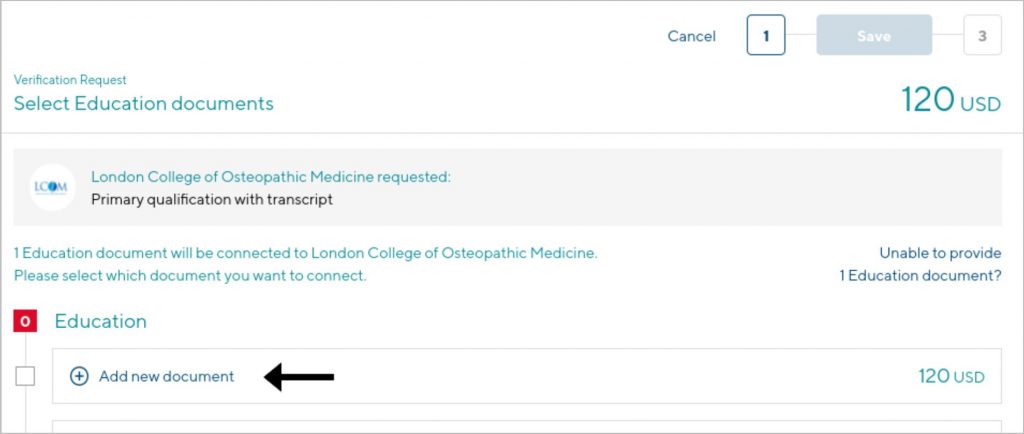The height and width of the screenshot is (434, 1024).
Task: Click the Save button
Action: click(874, 35)
